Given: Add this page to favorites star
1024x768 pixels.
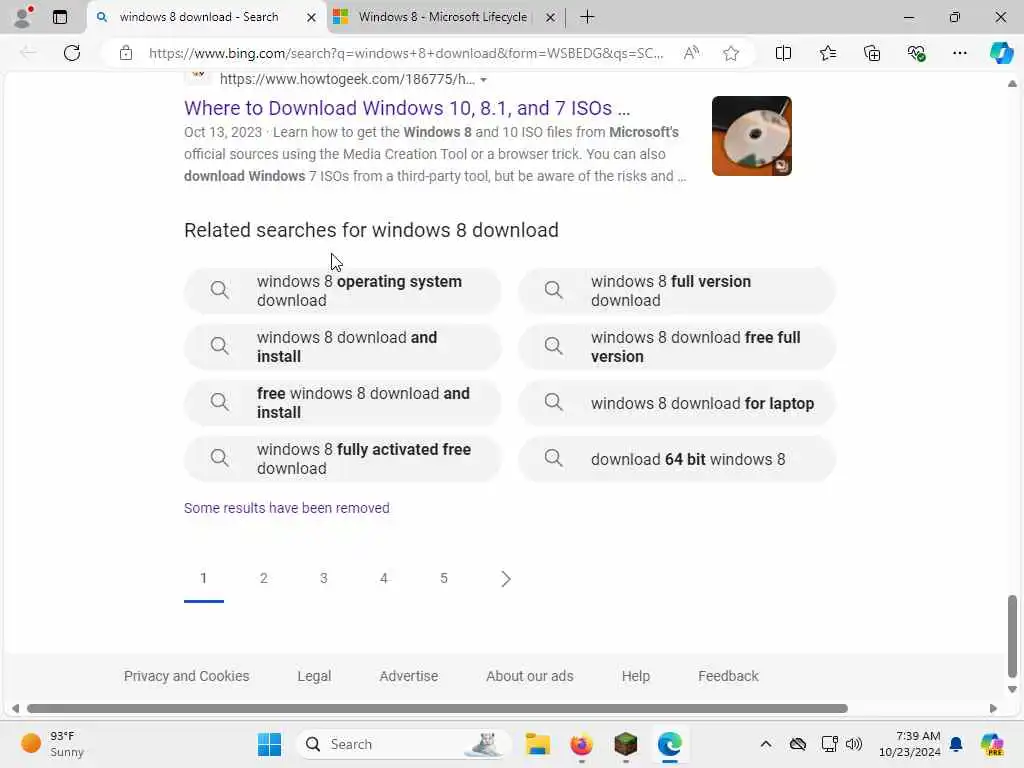Looking at the screenshot, I should (x=731, y=53).
